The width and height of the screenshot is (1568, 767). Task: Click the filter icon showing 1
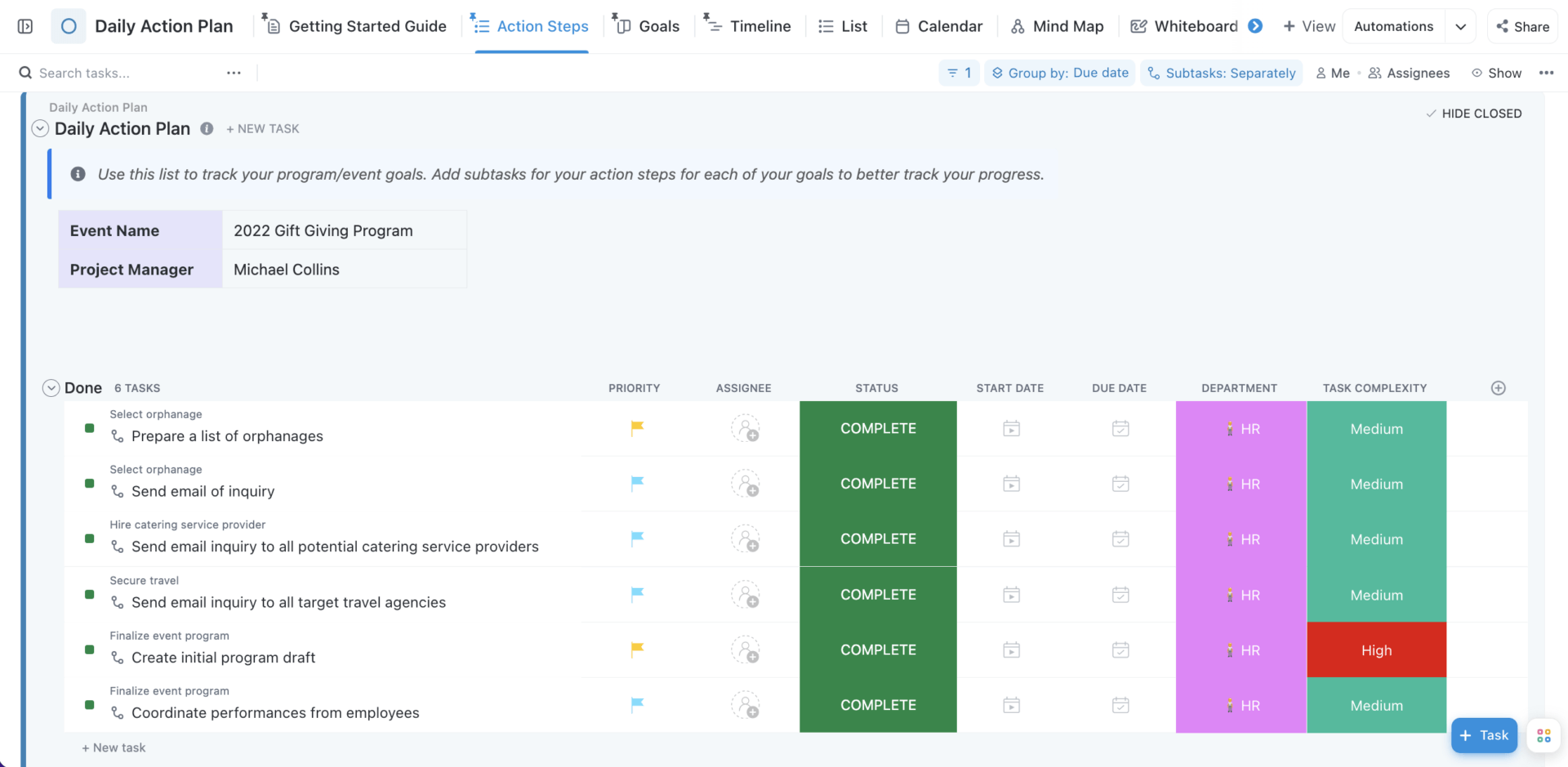[959, 73]
